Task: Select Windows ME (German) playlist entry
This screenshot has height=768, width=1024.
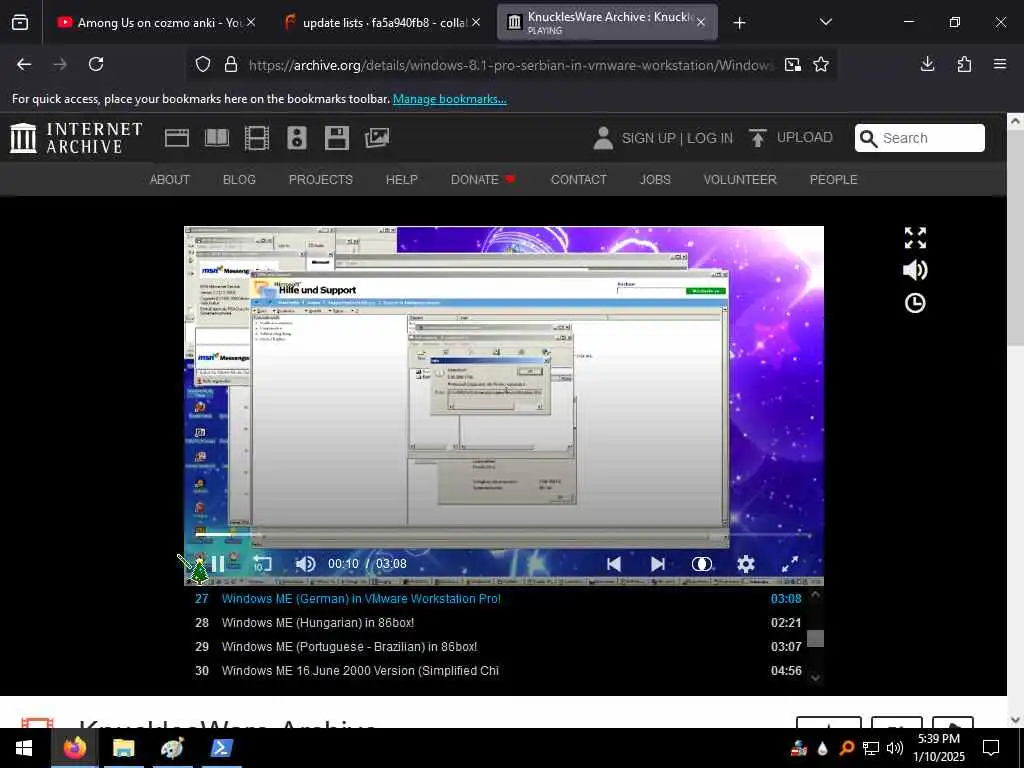Action: [498, 599]
